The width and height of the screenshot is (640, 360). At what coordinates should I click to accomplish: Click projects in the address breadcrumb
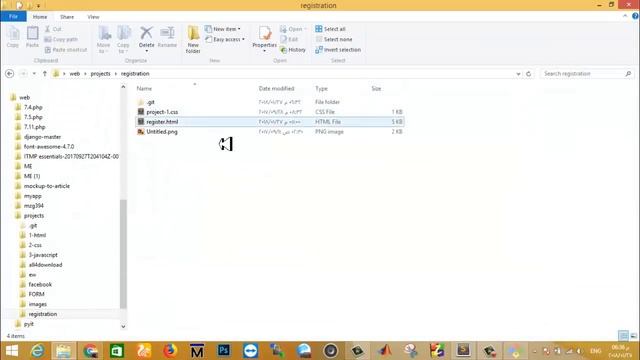coord(100,74)
